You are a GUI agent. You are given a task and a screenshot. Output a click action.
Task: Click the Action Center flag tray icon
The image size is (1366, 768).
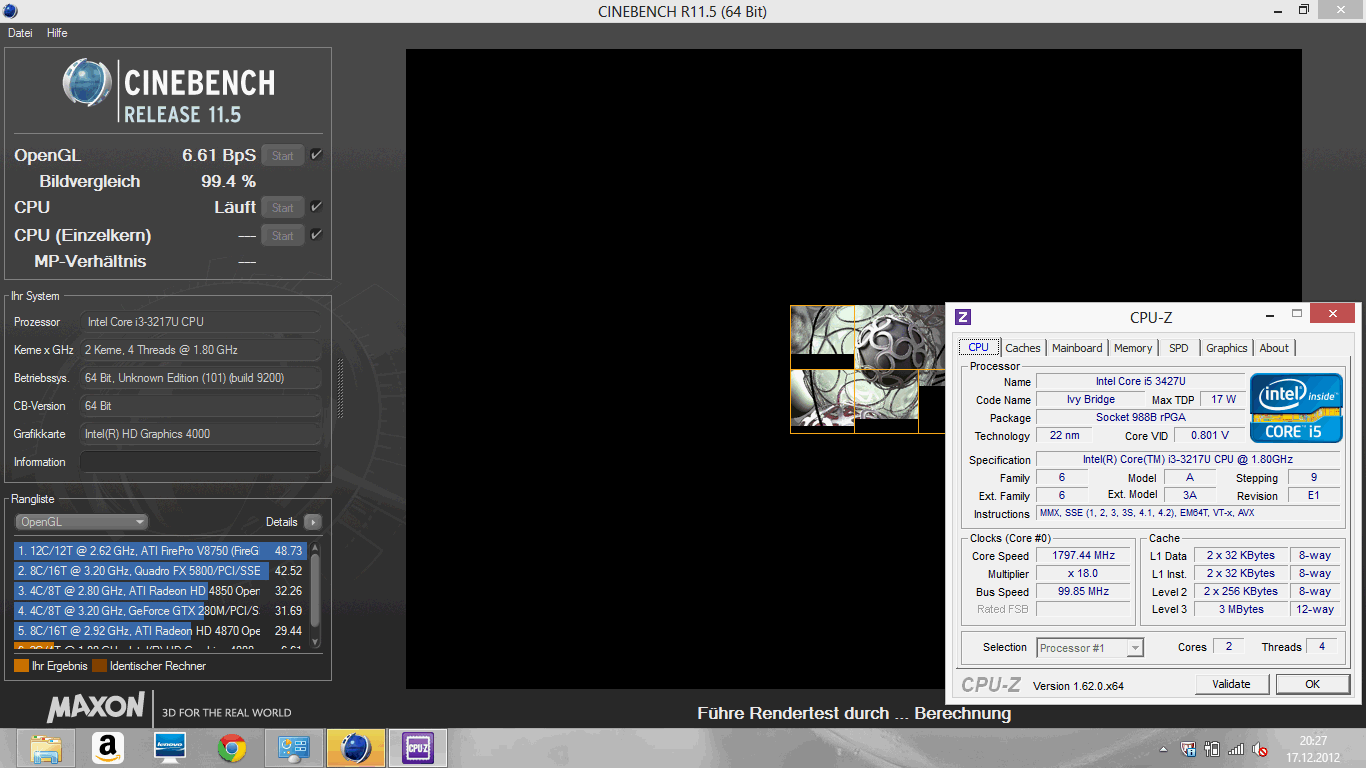pyautogui.click(x=1188, y=749)
